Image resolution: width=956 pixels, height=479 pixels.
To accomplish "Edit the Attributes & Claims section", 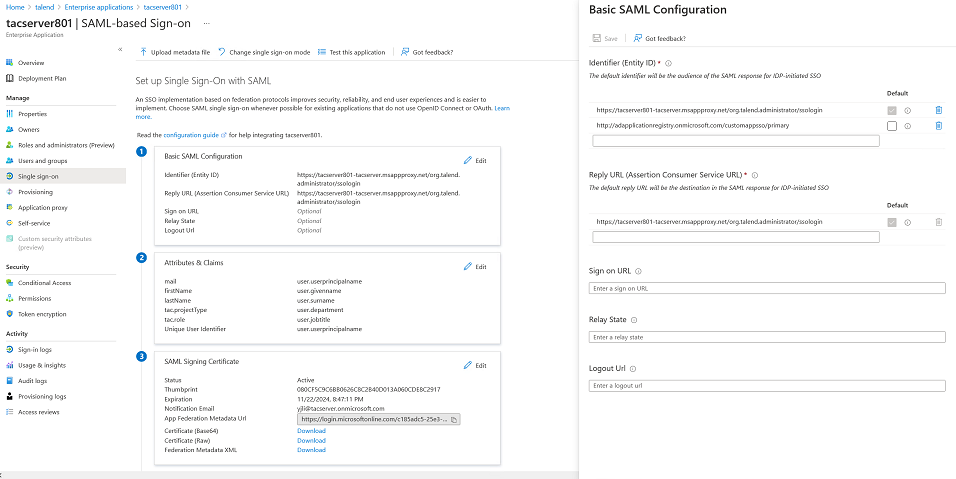I will pyautogui.click(x=475, y=267).
